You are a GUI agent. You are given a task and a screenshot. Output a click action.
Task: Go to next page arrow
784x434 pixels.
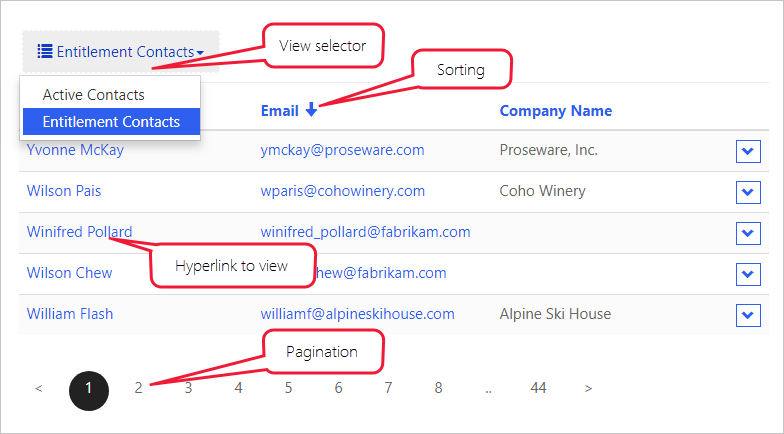click(588, 388)
